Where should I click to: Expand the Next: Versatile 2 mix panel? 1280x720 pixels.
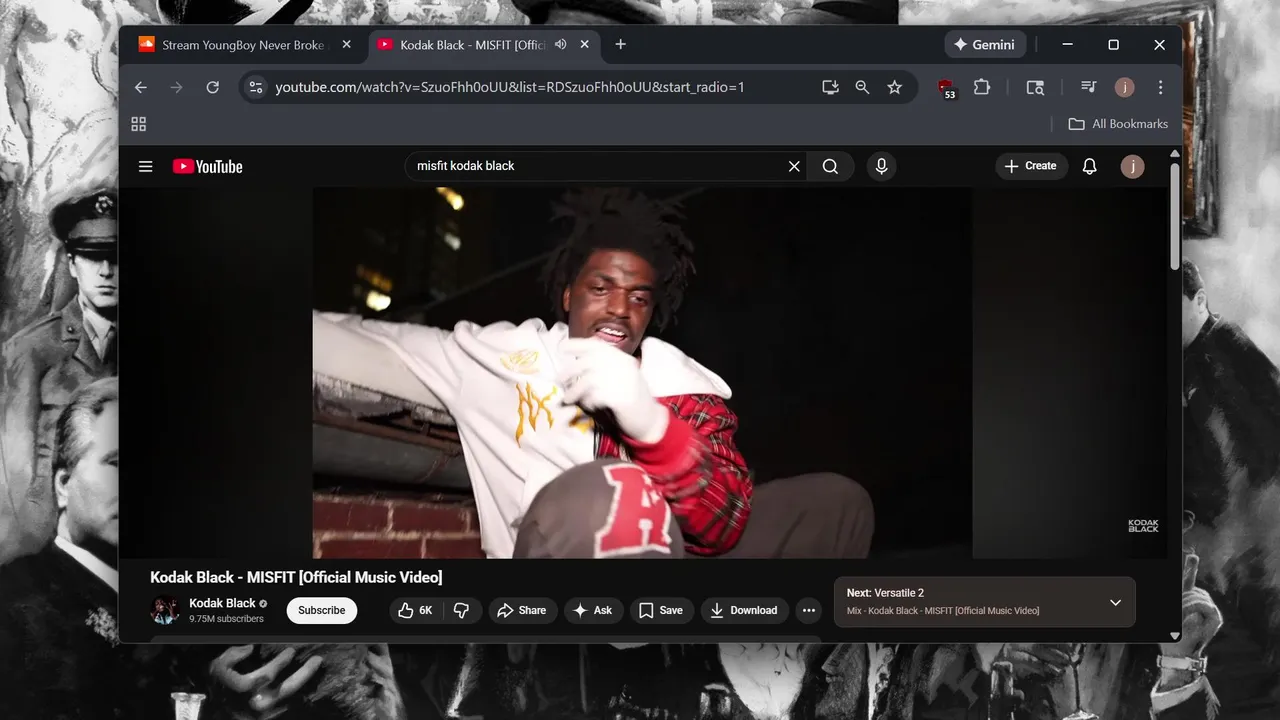pos(1115,602)
